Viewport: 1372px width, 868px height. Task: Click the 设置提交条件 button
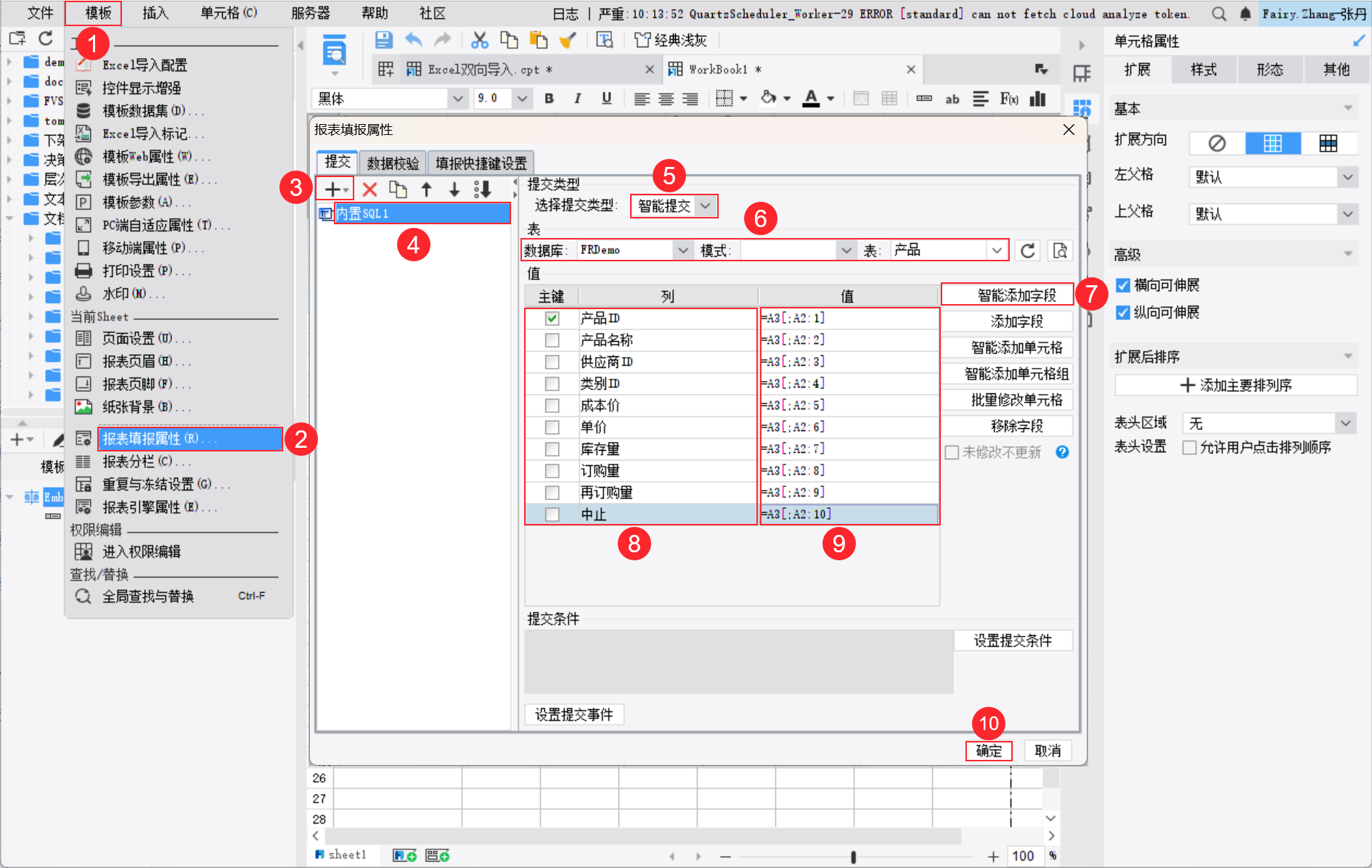(1013, 641)
